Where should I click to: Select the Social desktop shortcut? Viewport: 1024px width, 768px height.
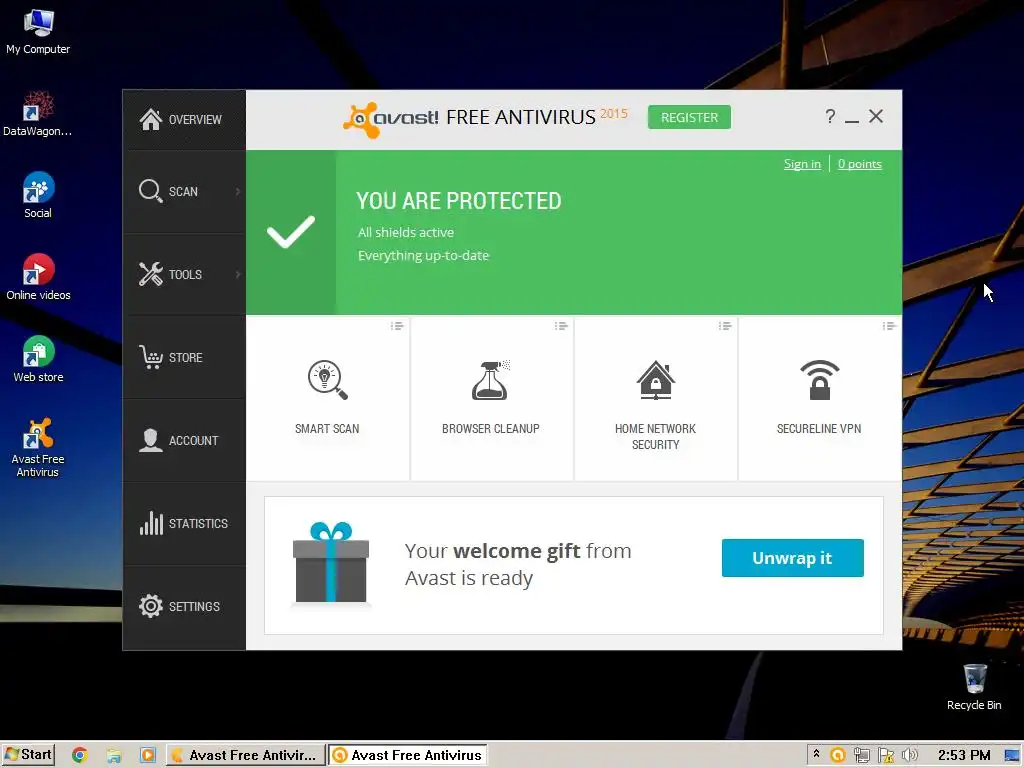38,195
